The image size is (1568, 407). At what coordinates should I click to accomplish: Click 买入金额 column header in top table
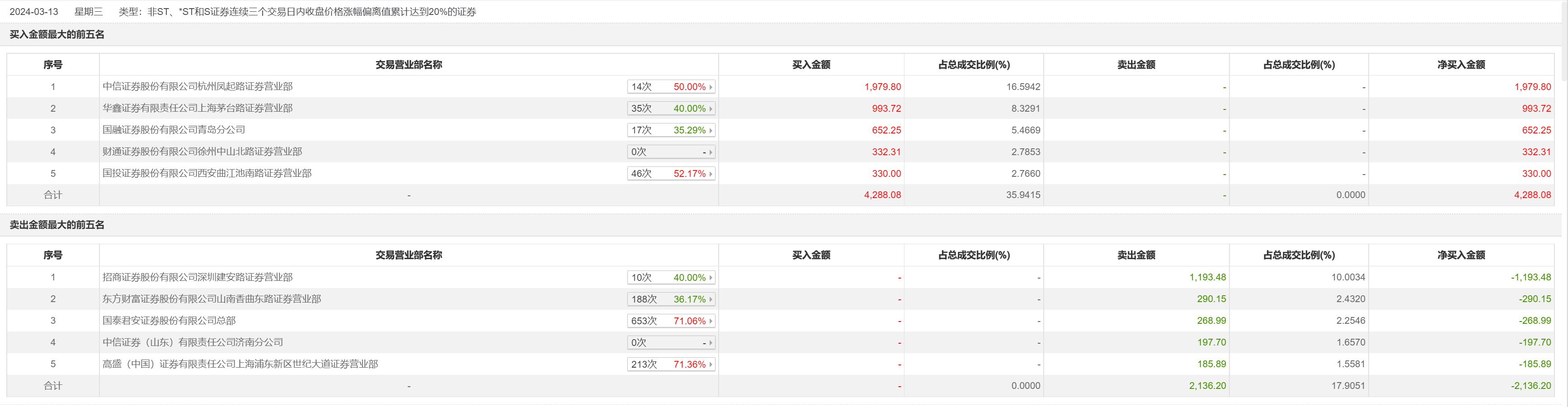pyautogui.click(x=811, y=65)
